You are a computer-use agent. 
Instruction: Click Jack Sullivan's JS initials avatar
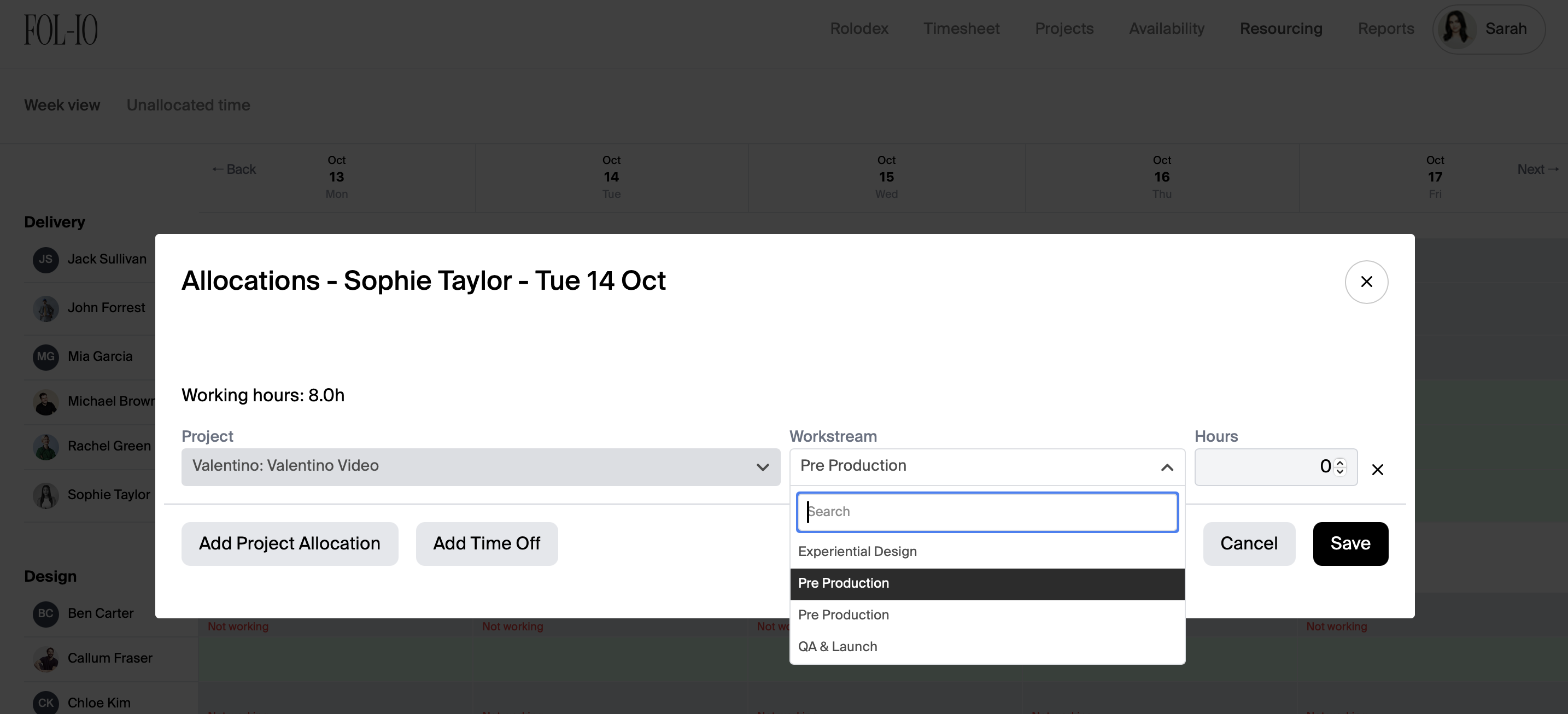[46, 260]
